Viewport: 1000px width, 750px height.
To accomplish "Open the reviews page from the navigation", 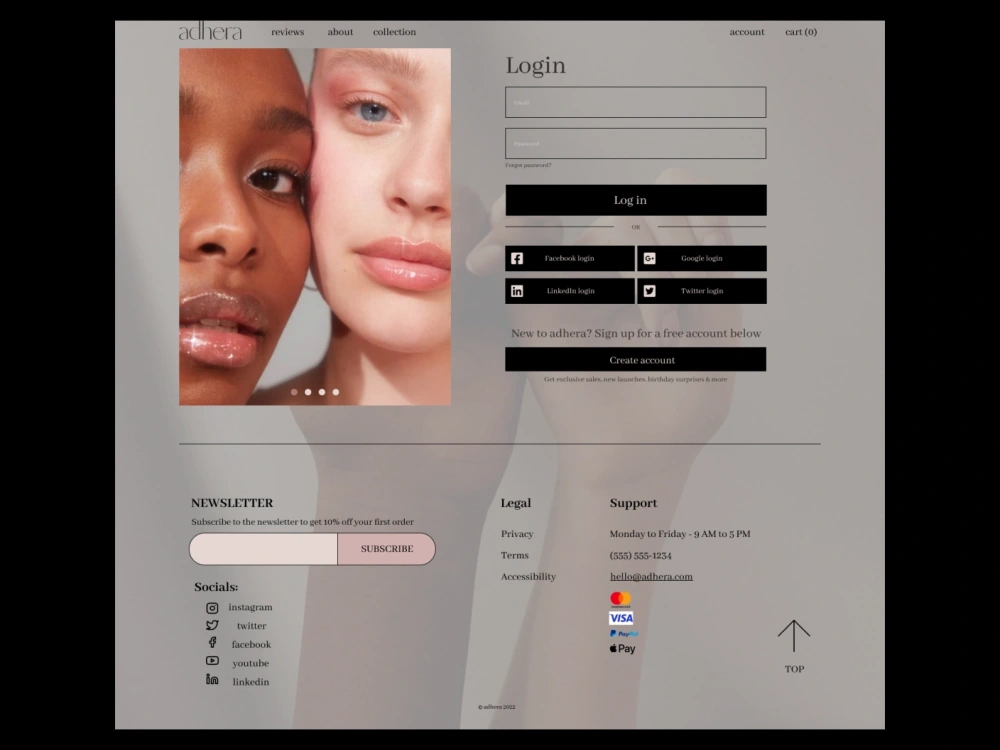I will point(287,31).
